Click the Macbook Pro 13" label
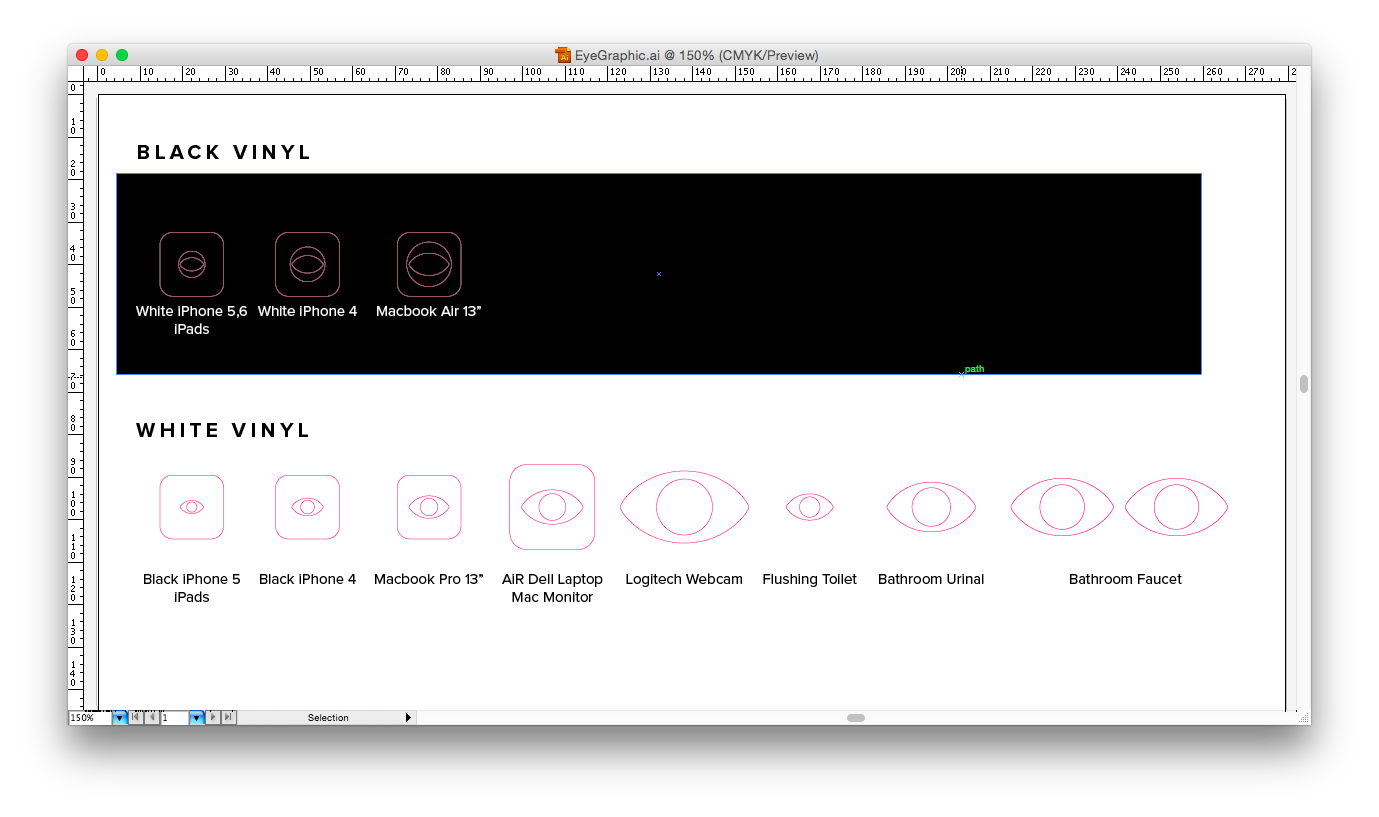 coord(429,579)
